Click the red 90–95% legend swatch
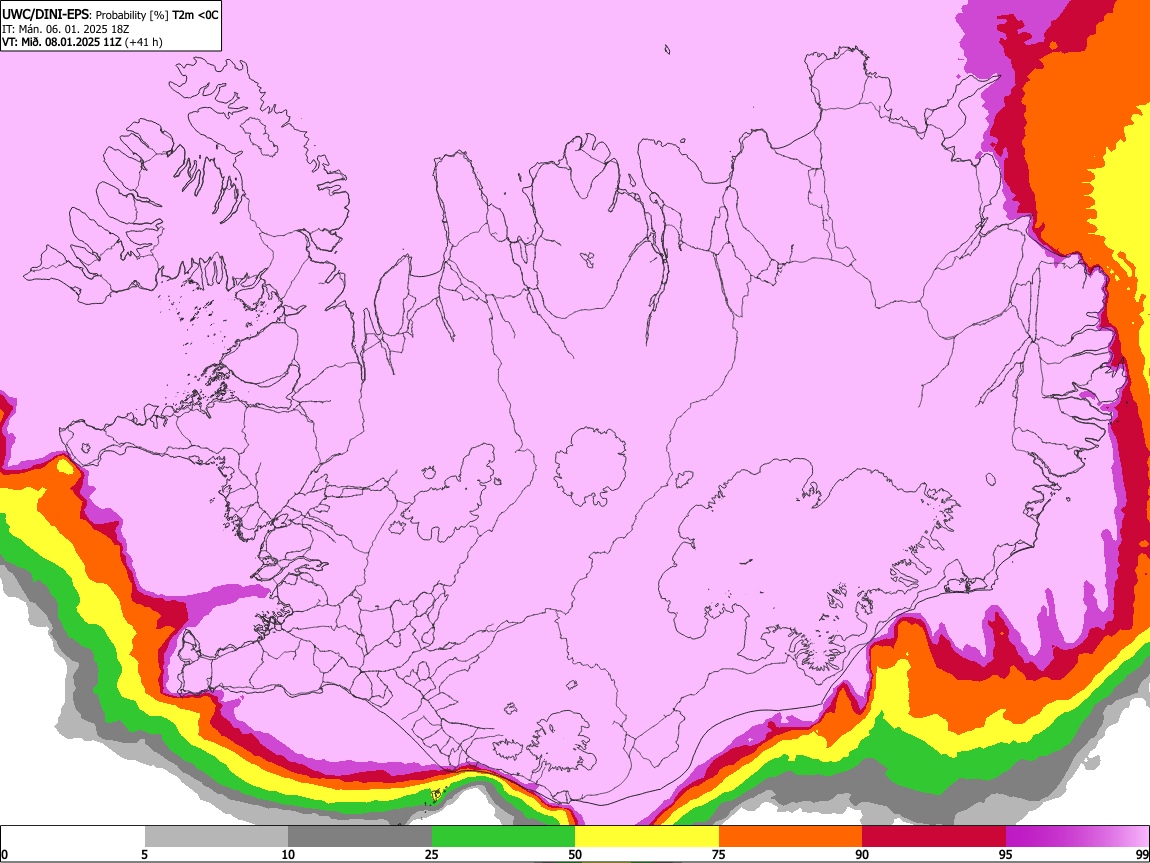Viewport: 1150px width, 863px height. pos(934,837)
